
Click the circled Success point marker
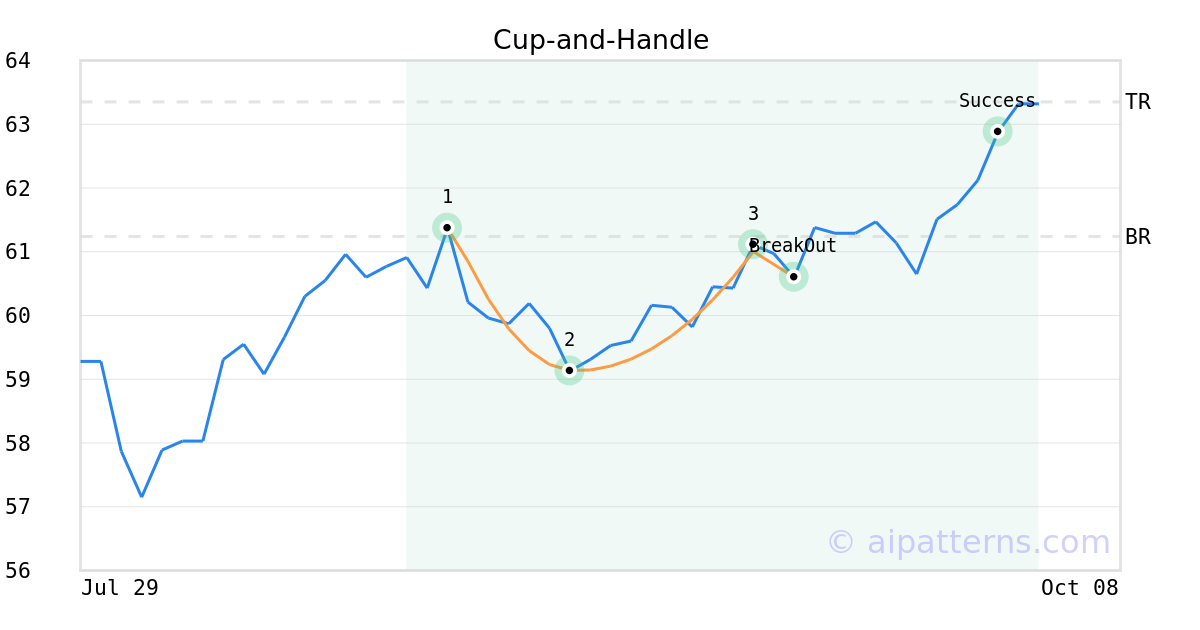pos(997,131)
